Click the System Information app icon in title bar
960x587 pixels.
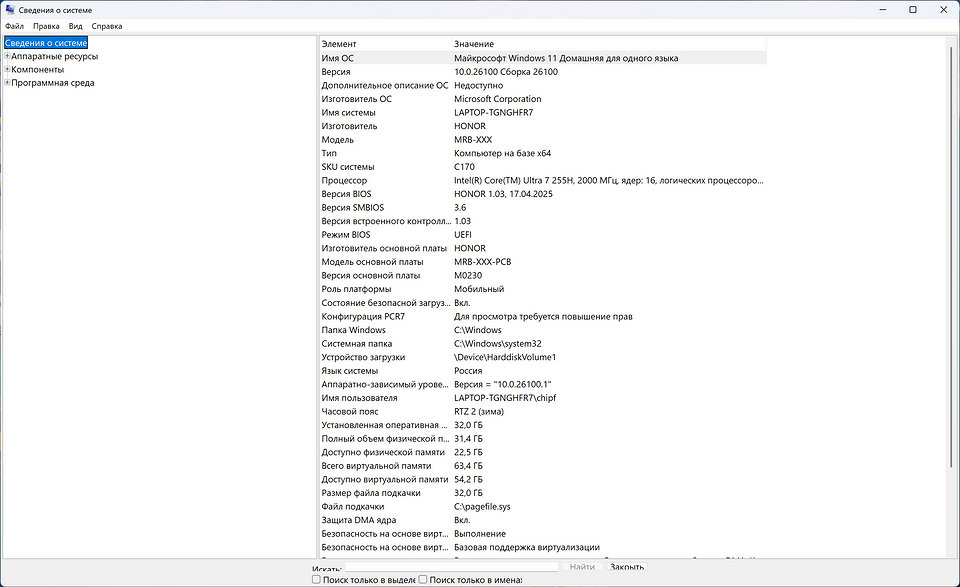(x=10, y=9)
